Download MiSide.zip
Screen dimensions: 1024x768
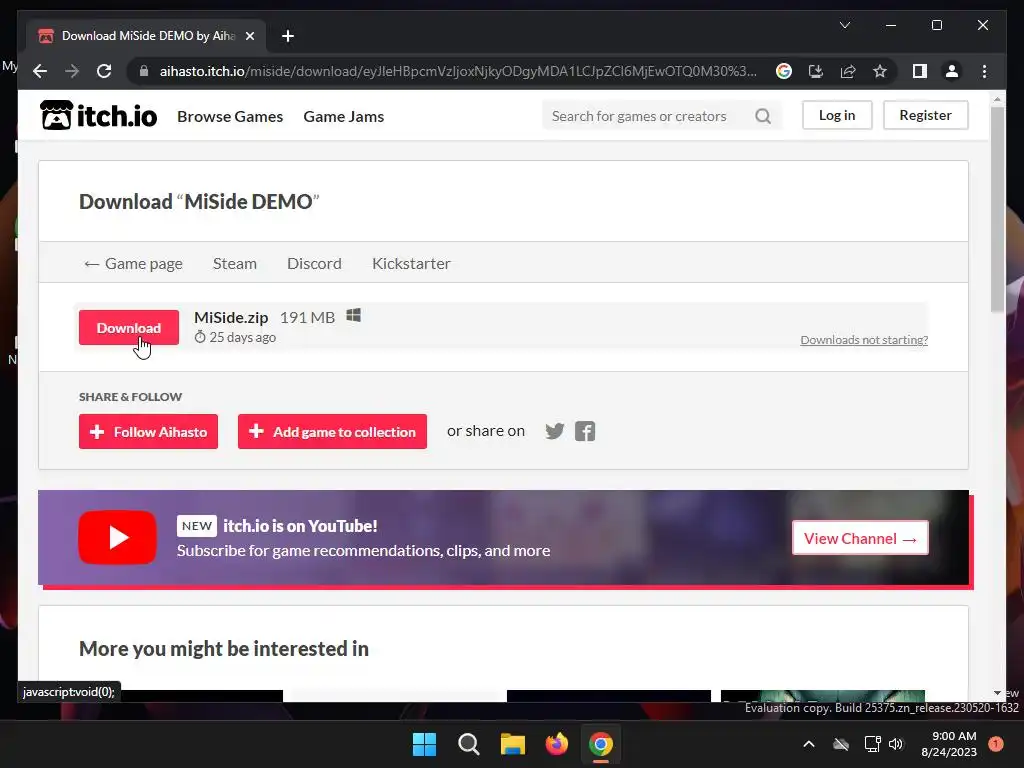point(129,327)
